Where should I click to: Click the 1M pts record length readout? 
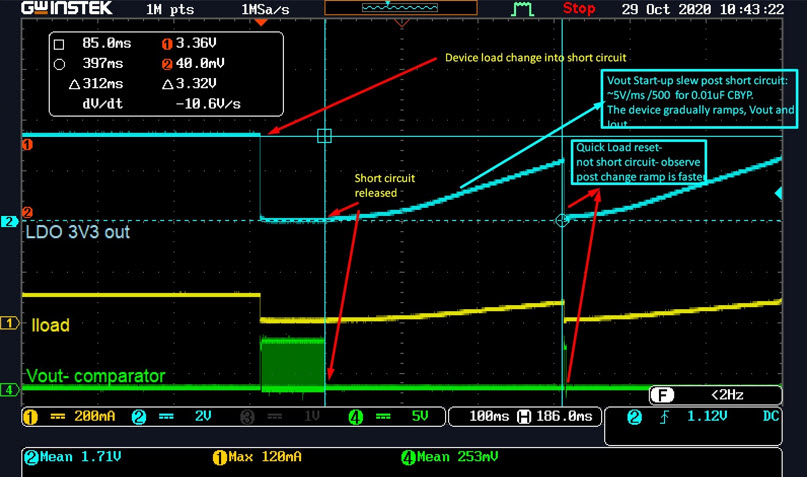(x=170, y=9)
